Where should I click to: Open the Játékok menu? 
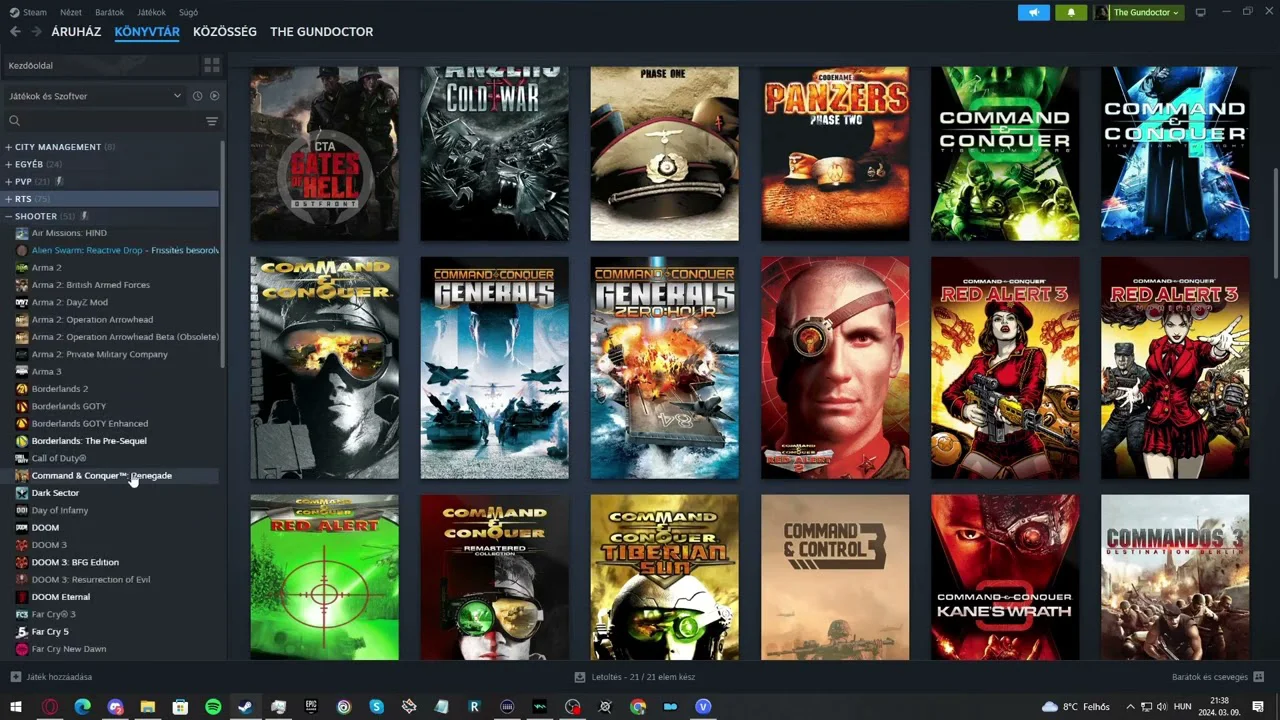click(151, 12)
